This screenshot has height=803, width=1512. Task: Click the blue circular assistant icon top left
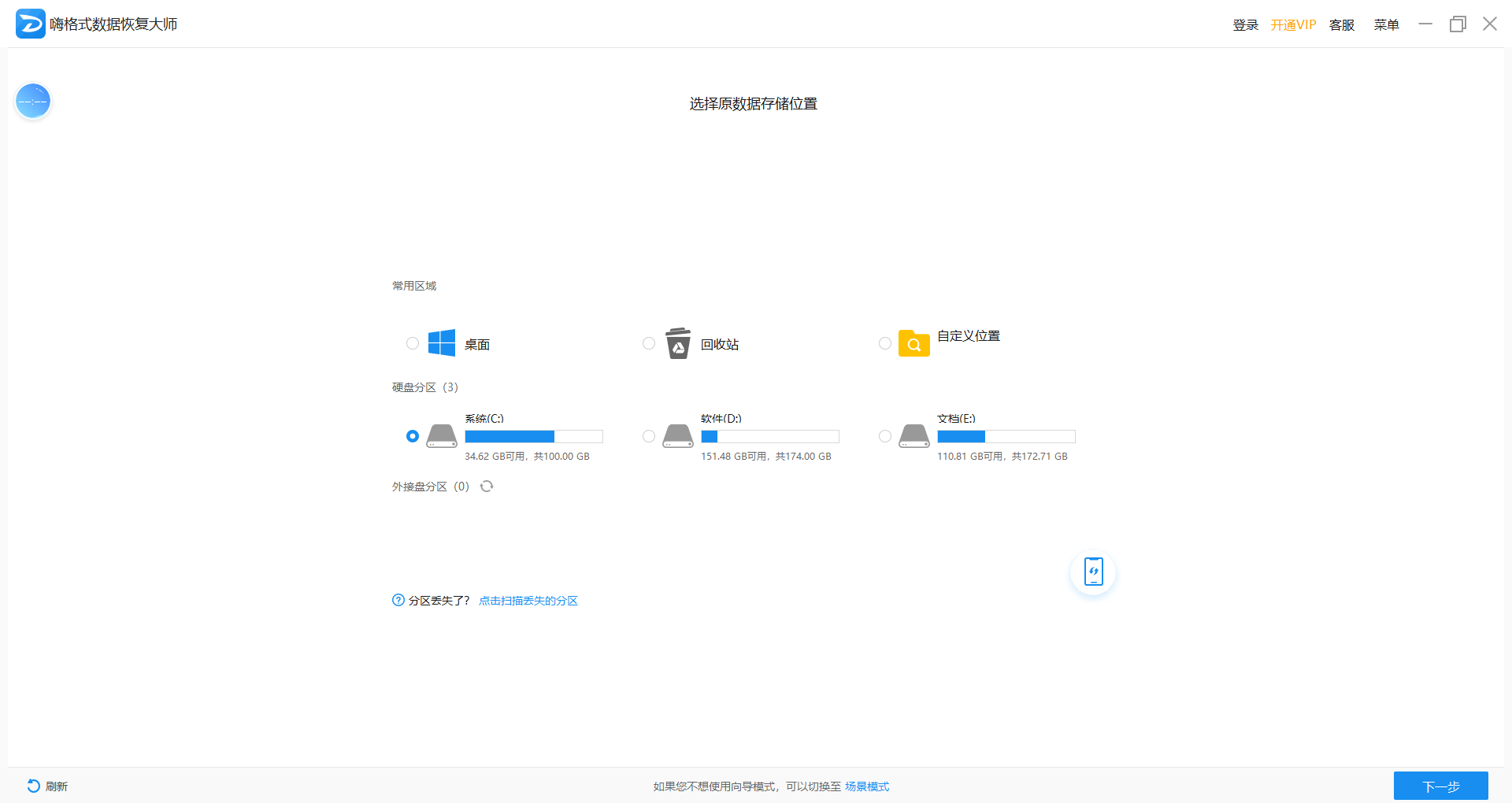point(33,101)
